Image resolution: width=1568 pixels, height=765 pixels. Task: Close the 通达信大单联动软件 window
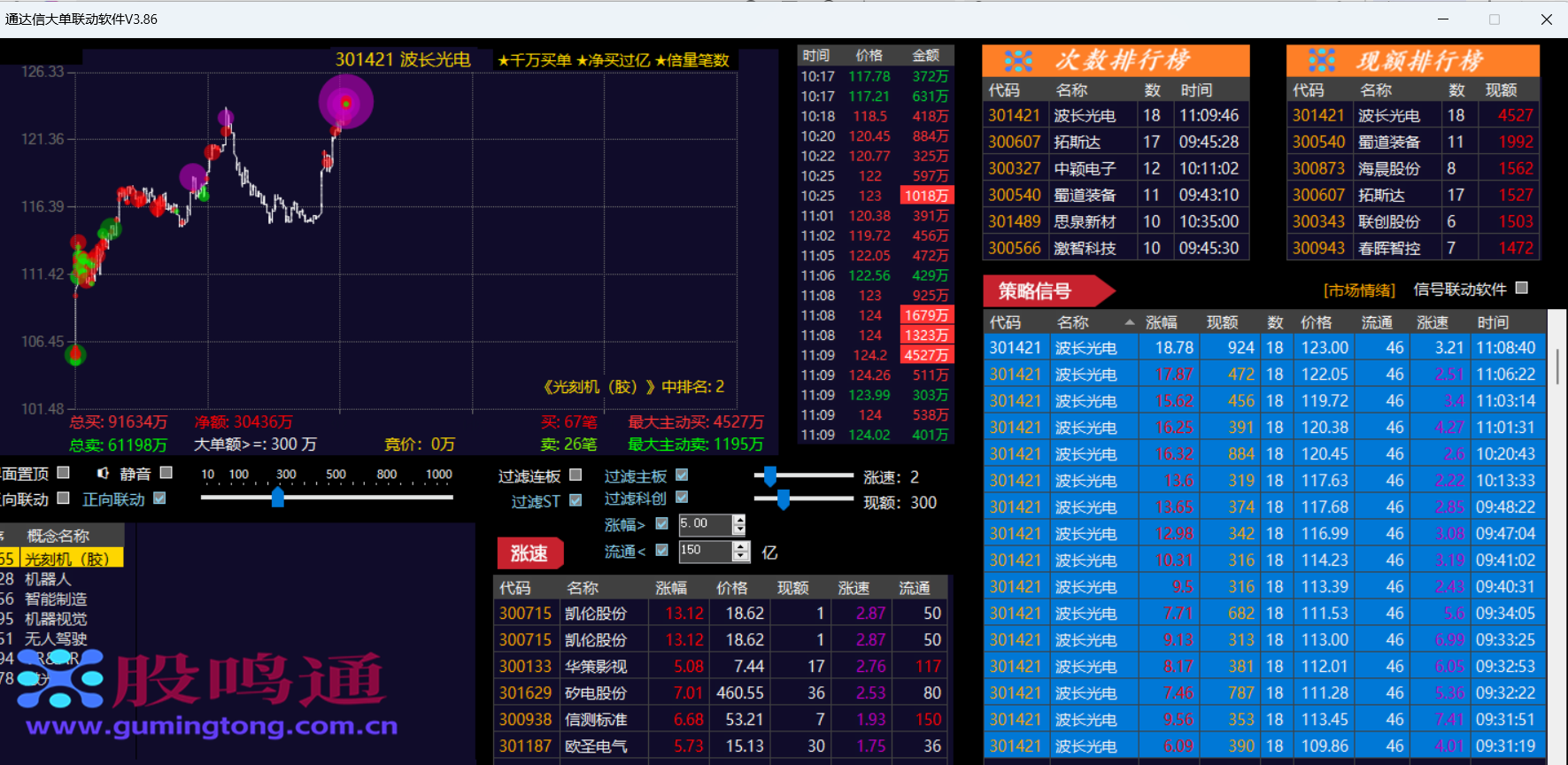(1547, 19)
